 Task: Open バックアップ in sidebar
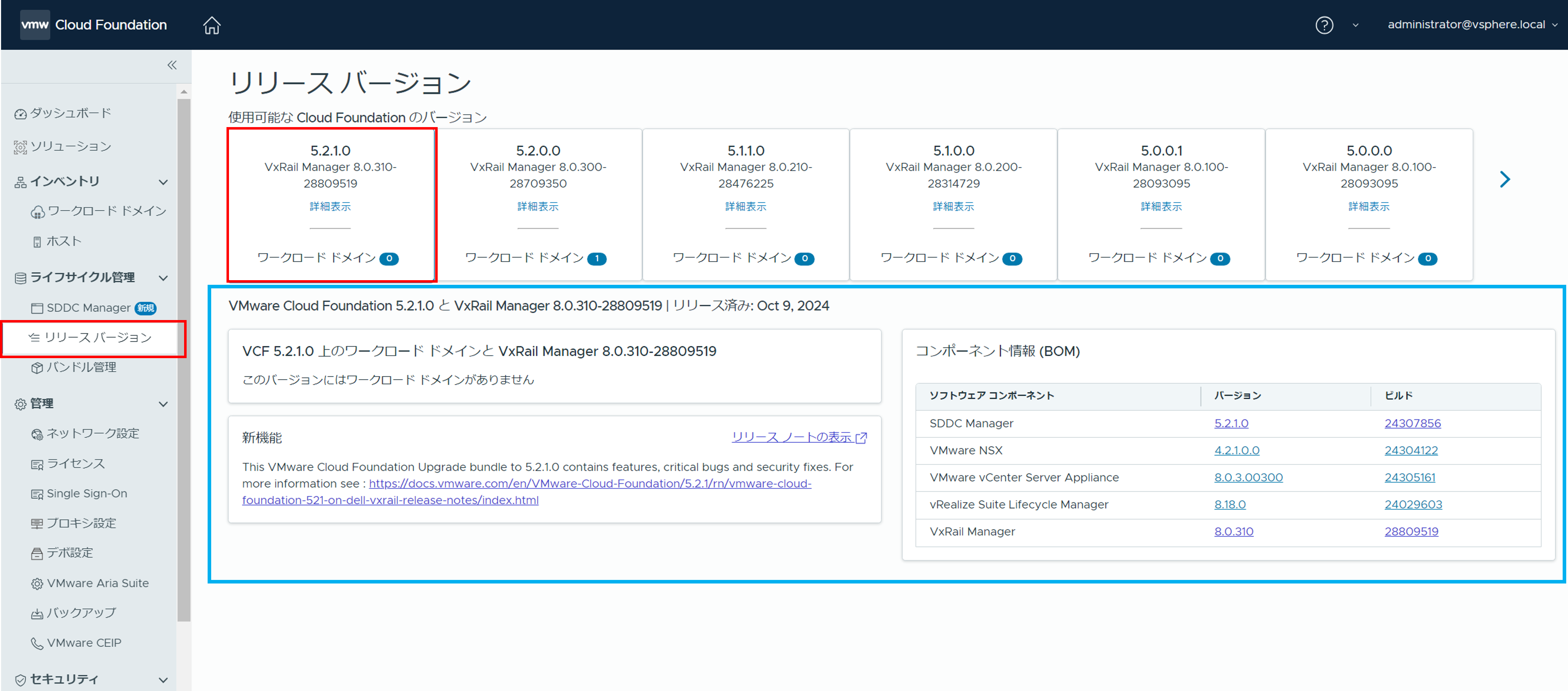[x=74, y=613]
